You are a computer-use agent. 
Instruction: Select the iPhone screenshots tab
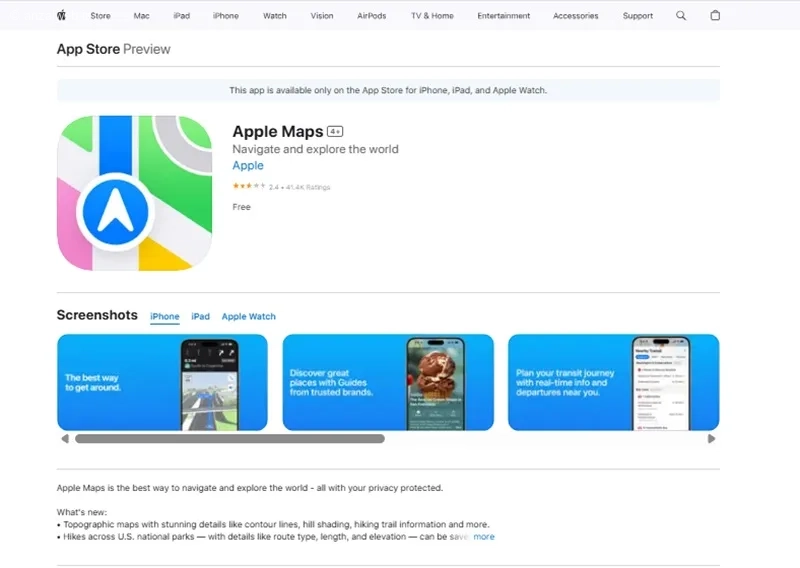click(x=165, y=316)
